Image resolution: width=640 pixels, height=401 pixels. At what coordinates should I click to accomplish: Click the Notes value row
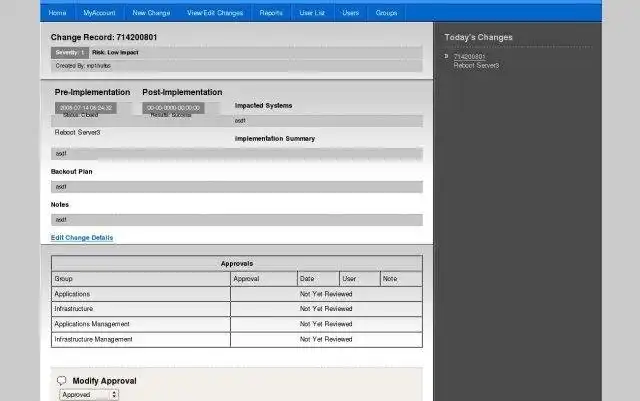[237, 220]
